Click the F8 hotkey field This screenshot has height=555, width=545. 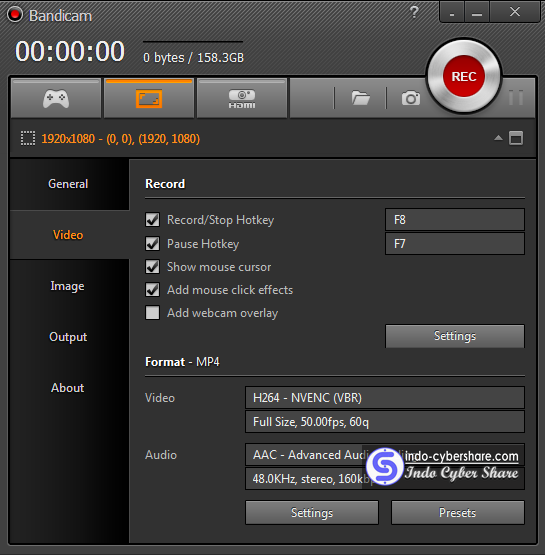click(455, 220)
